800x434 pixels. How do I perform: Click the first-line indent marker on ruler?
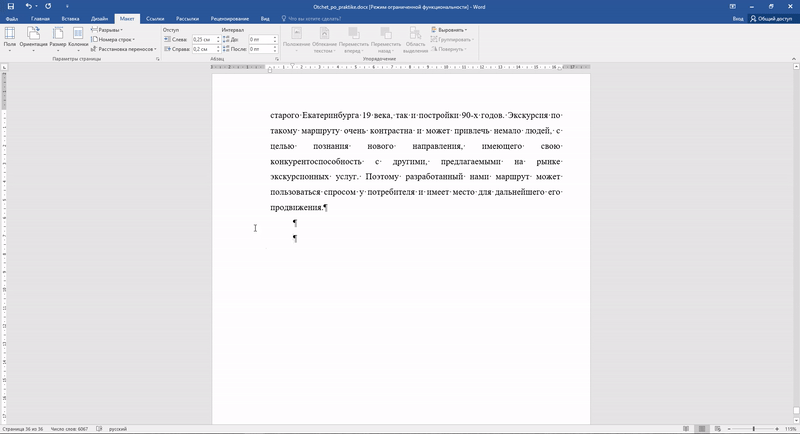pos(292,65)
